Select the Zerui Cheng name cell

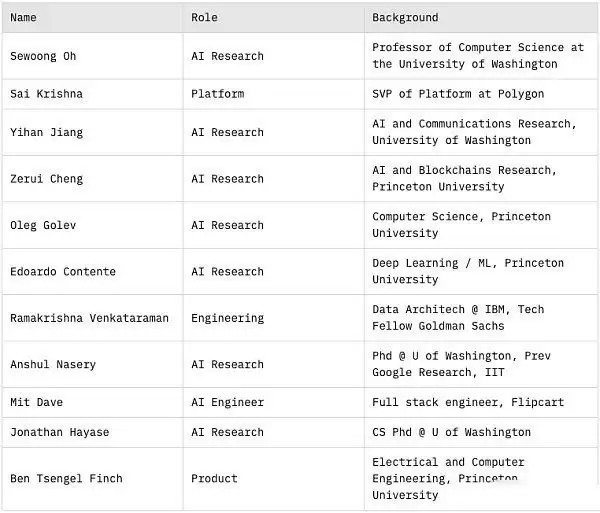pos(46,179)
